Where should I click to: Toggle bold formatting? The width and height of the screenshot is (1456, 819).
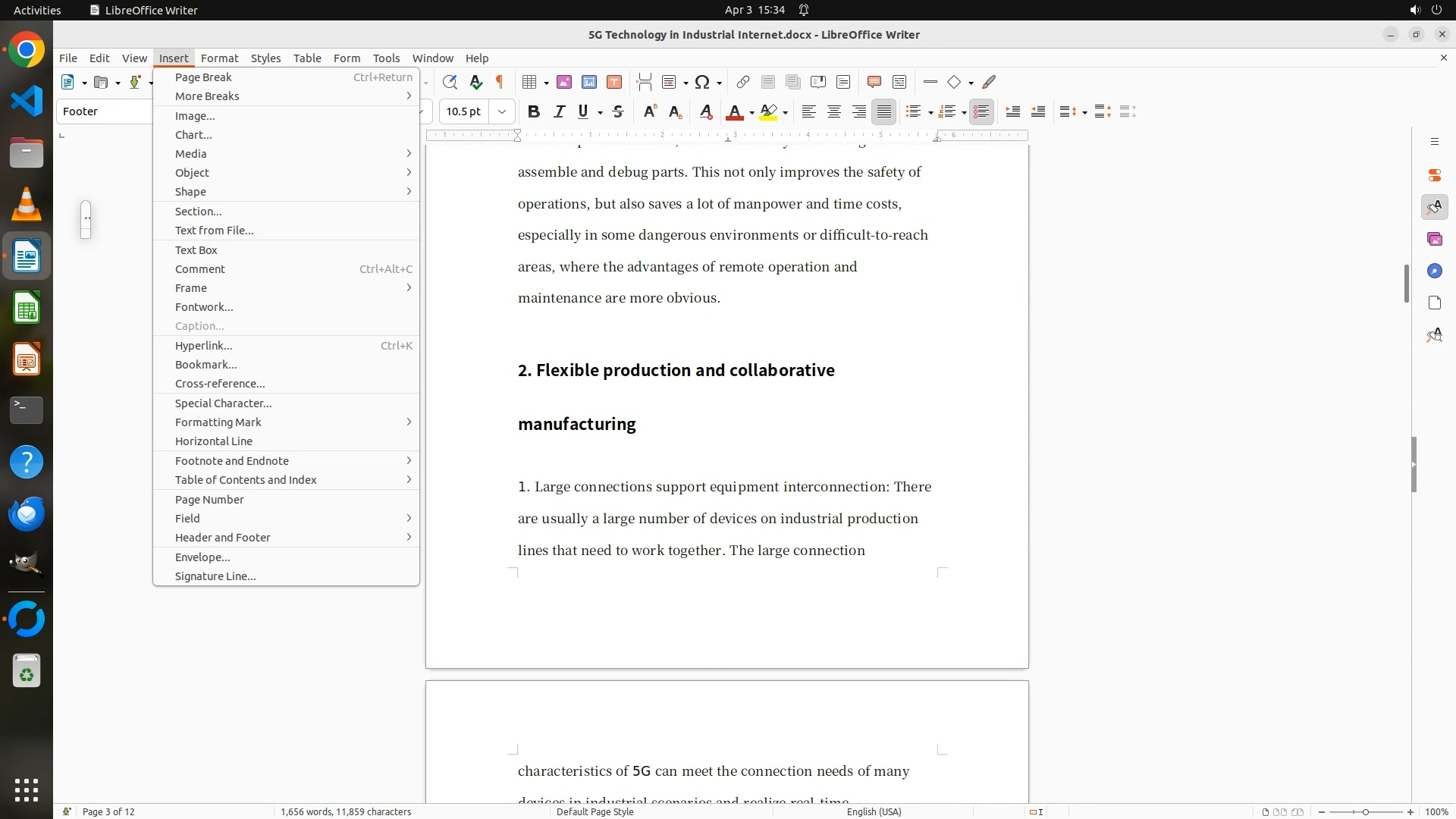534,111
